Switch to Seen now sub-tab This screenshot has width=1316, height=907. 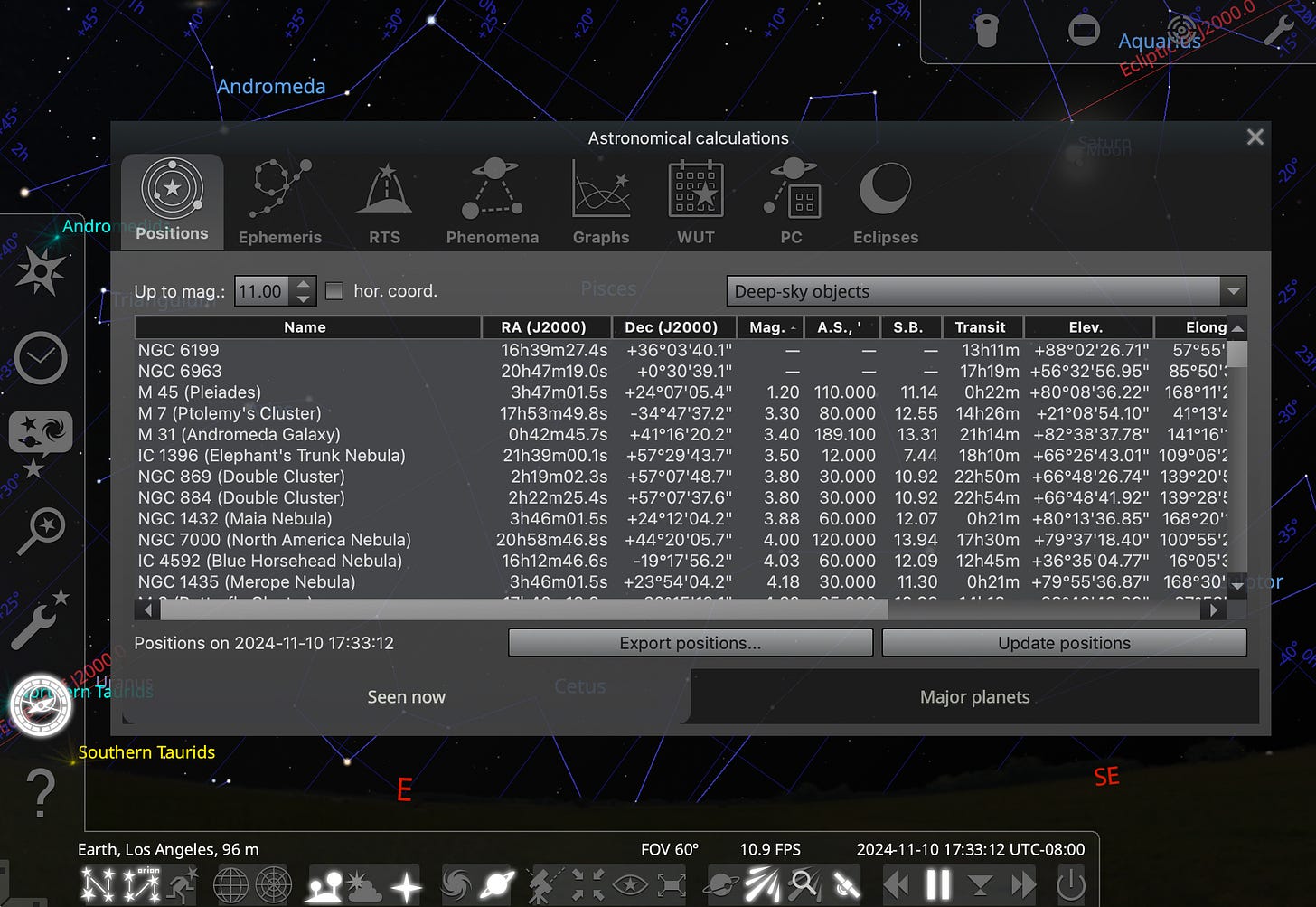[406, 697]
